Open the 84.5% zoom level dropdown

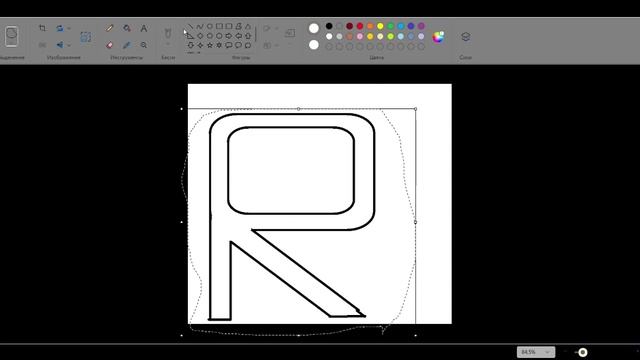536,352
